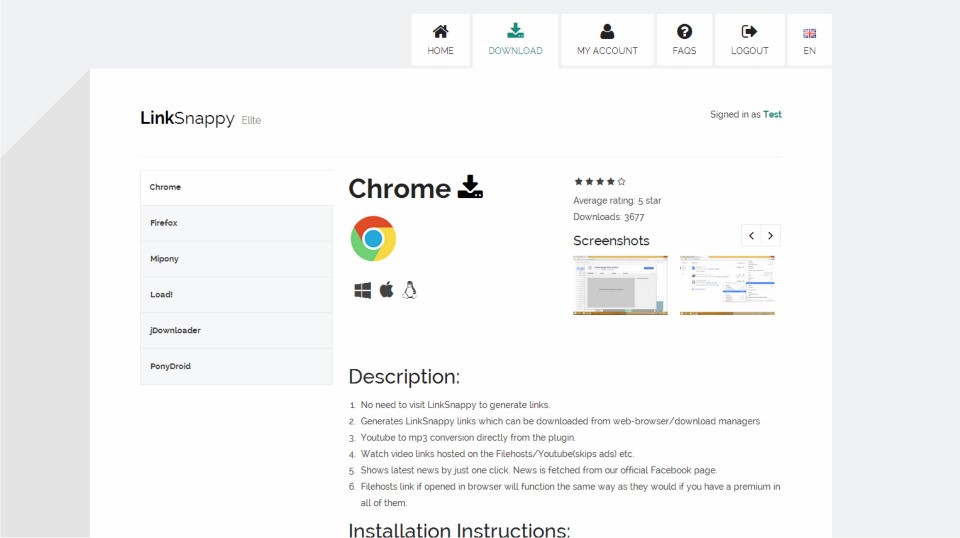Click the fifth rating star
Image resolution: width=960 pixels, height=538 pixels.
point(622,182)
